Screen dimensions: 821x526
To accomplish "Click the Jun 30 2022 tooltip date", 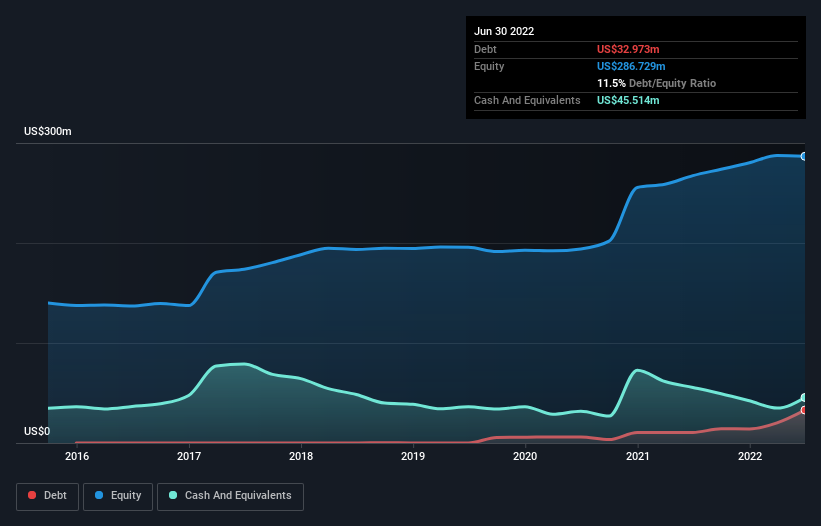I will click(504, 31).
